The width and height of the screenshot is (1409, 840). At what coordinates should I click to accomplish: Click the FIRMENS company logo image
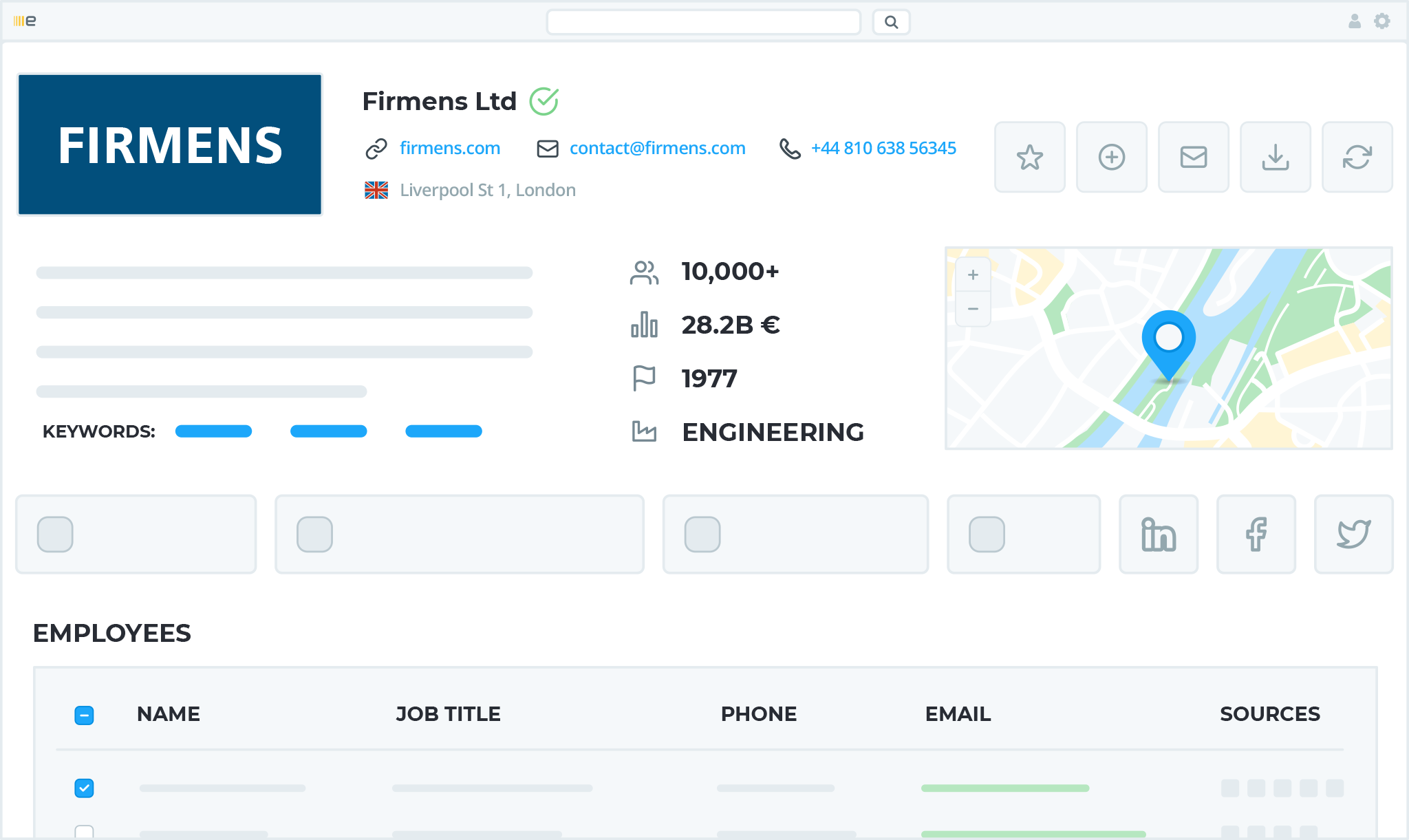[170, 144]
